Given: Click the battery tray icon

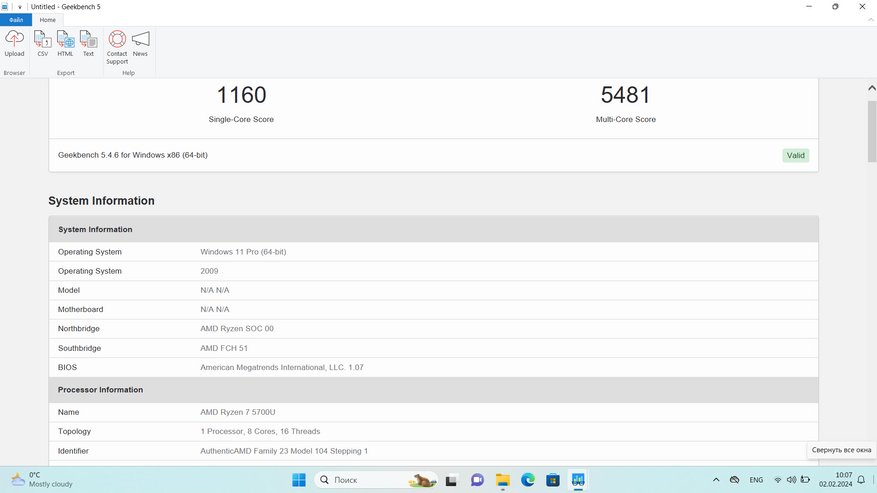Looking at the screenshot, I should point(805,480).
